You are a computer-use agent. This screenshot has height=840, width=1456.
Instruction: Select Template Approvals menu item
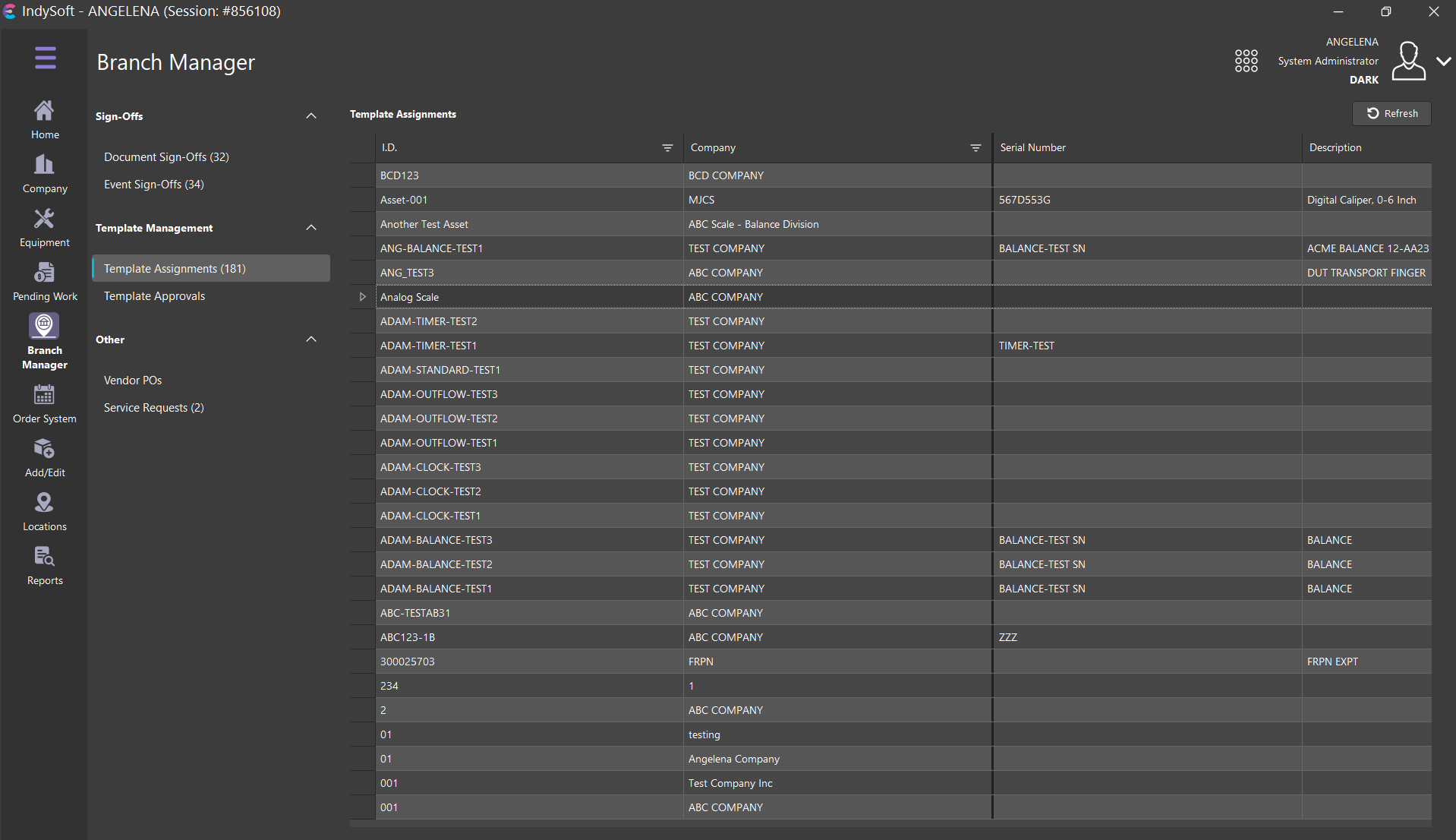point(154,296)
